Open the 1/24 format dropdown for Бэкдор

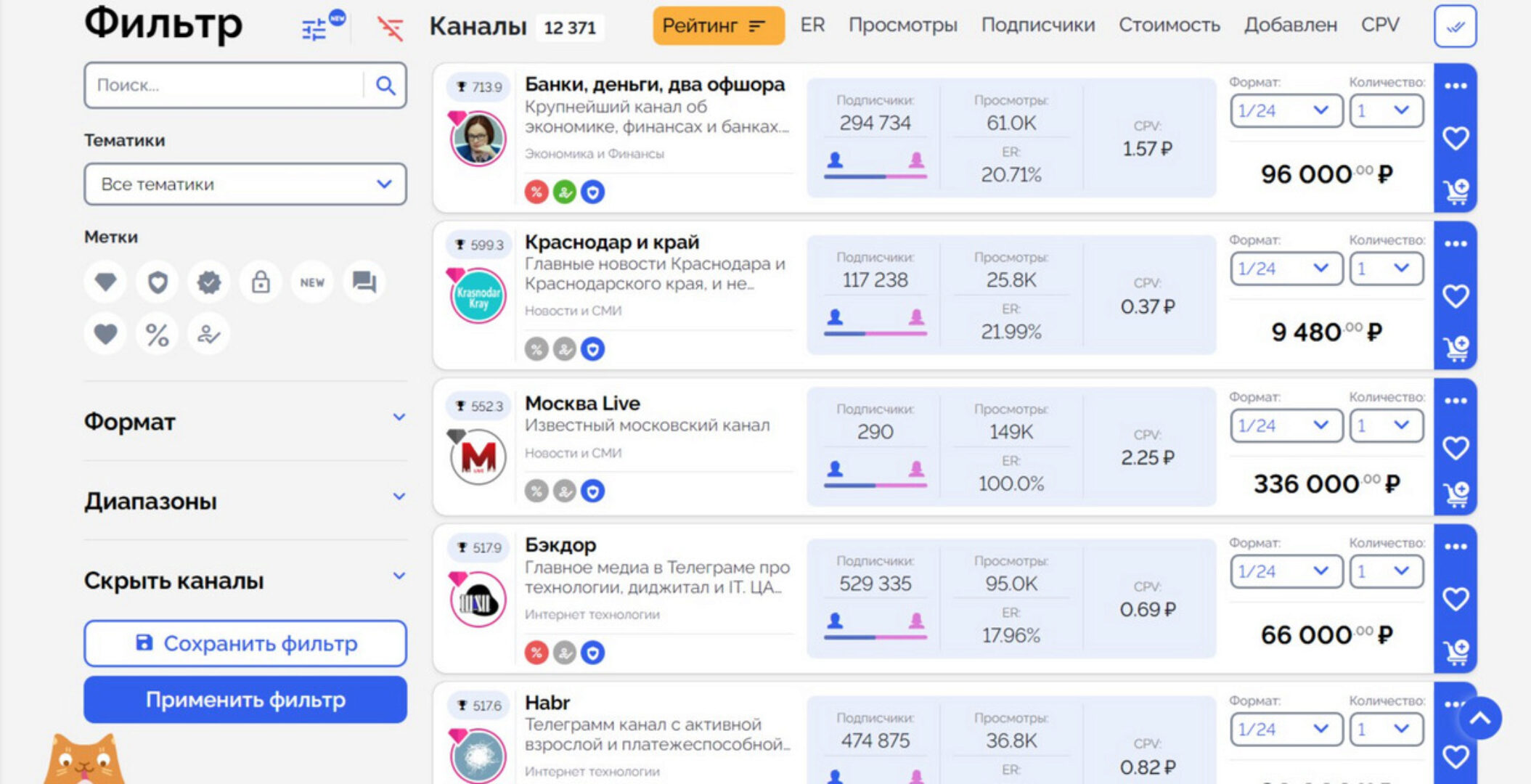(1285, 571)
